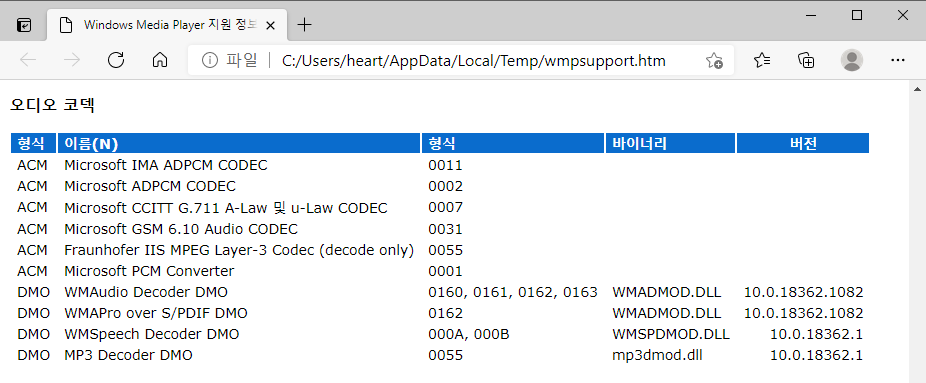Select Microsoft CCITT G.711 A-Law codec text
The image size is (926, 383).
(x=226, y=208)
